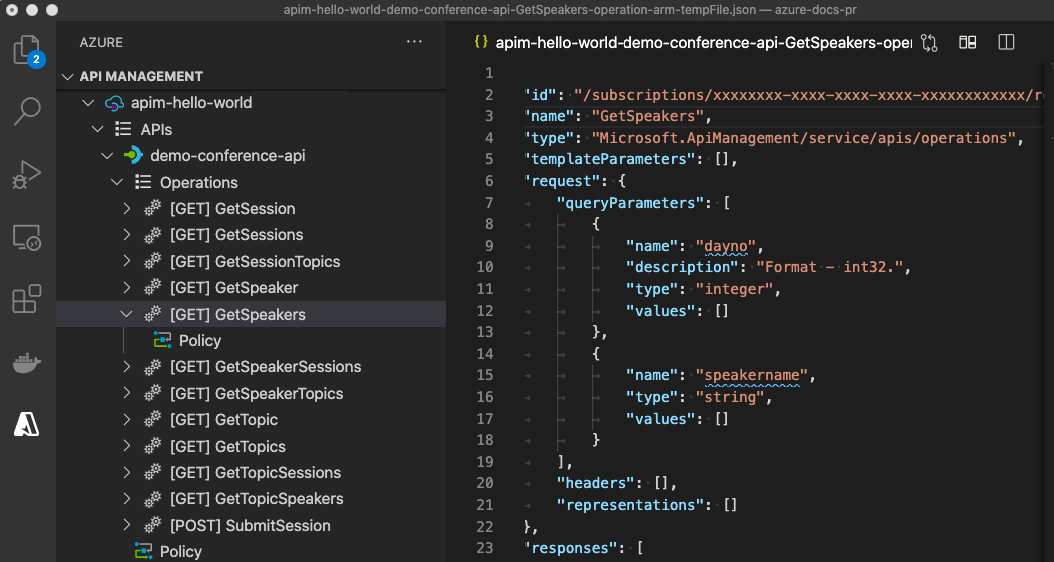Screen dimensions: 1054x562
Task: Click the Split Editor Right icon
Action: [x=1006, y=42]
